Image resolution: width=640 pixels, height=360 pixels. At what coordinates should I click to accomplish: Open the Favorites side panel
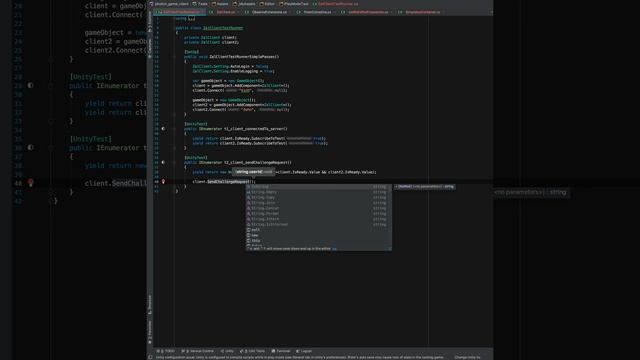tap(150, 331)
